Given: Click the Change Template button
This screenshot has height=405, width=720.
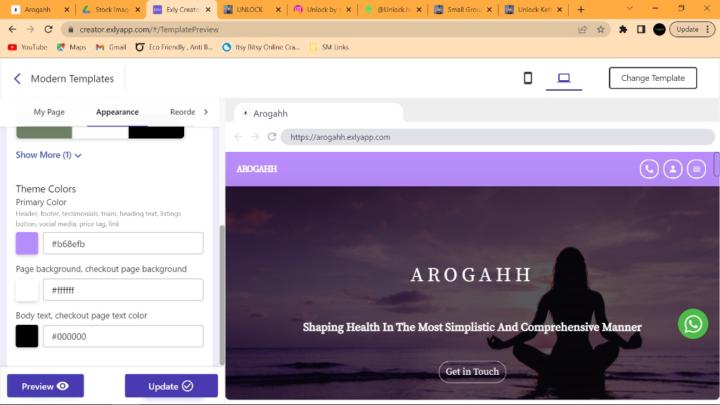Looking at the screenshot, I should click(x=652, y=78).
